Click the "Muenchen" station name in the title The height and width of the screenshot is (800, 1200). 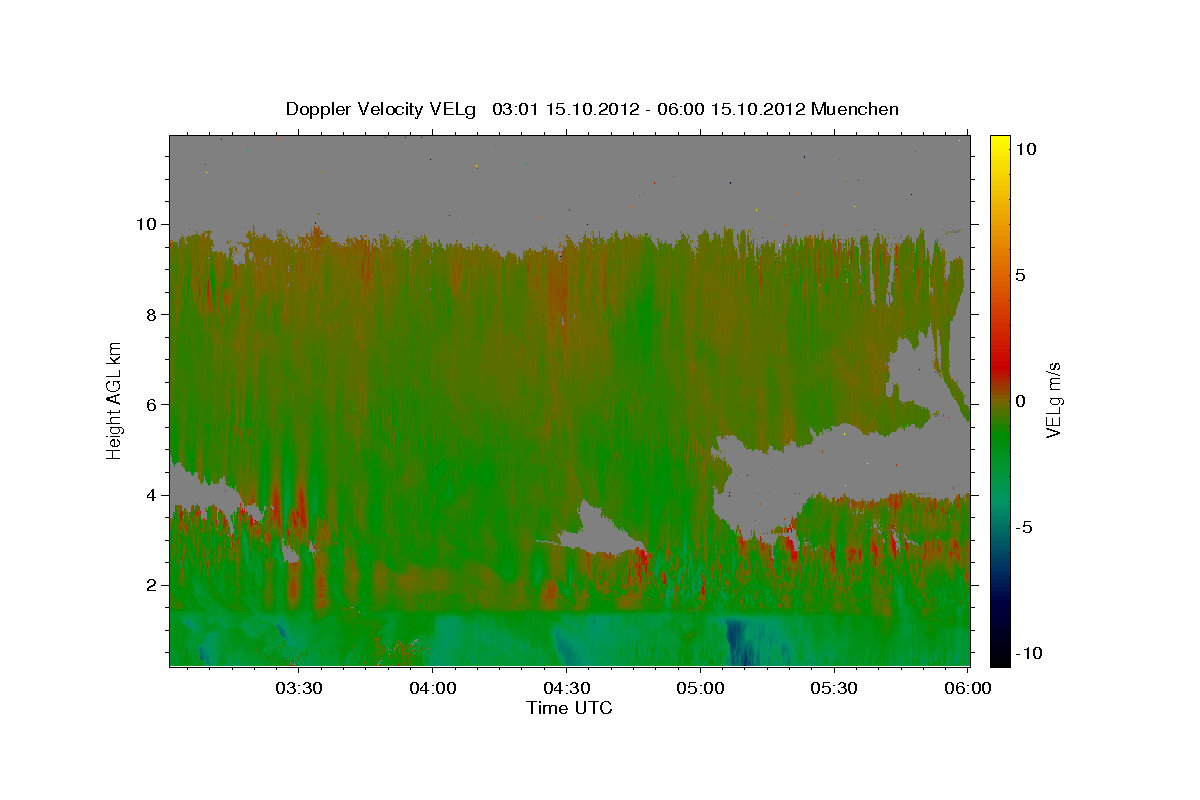(856, 109)
